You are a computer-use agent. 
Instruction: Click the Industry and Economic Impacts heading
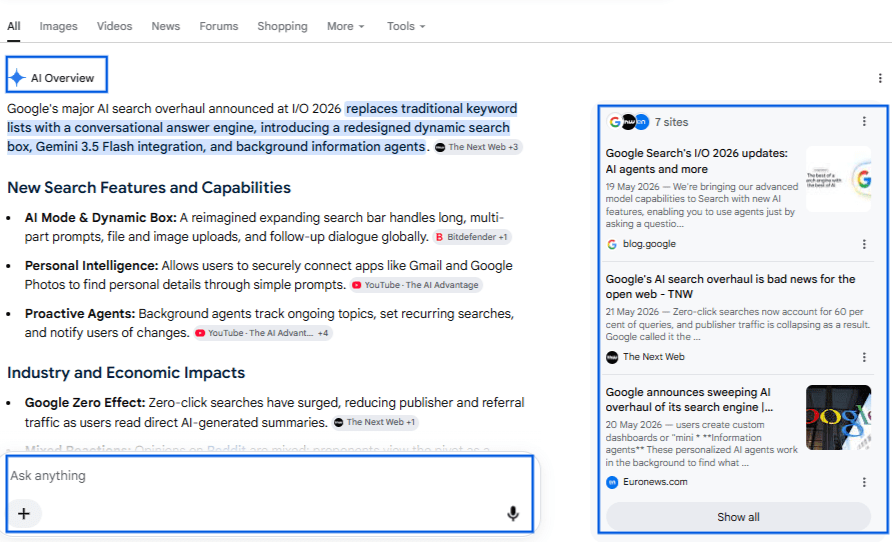[x=126, y=373]
